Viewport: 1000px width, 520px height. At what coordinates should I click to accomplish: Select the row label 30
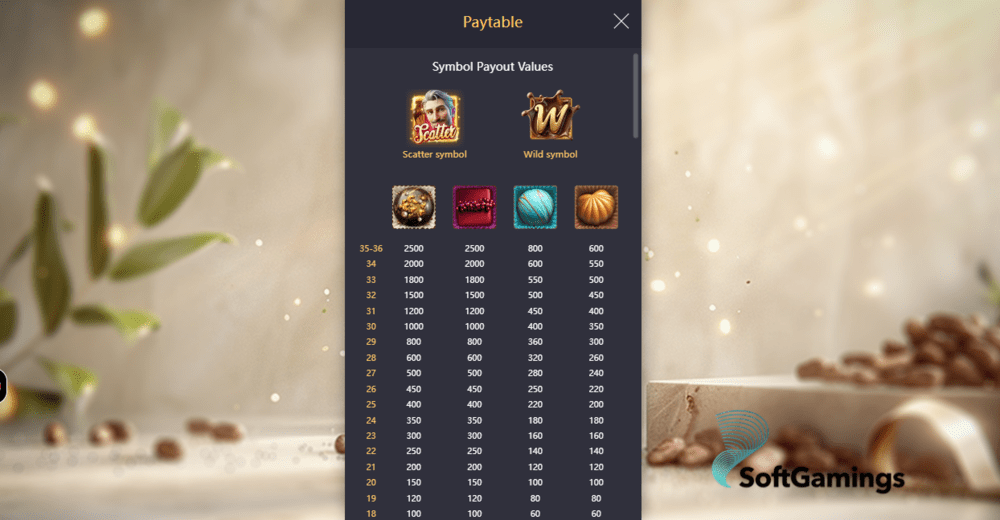[371, 326]
